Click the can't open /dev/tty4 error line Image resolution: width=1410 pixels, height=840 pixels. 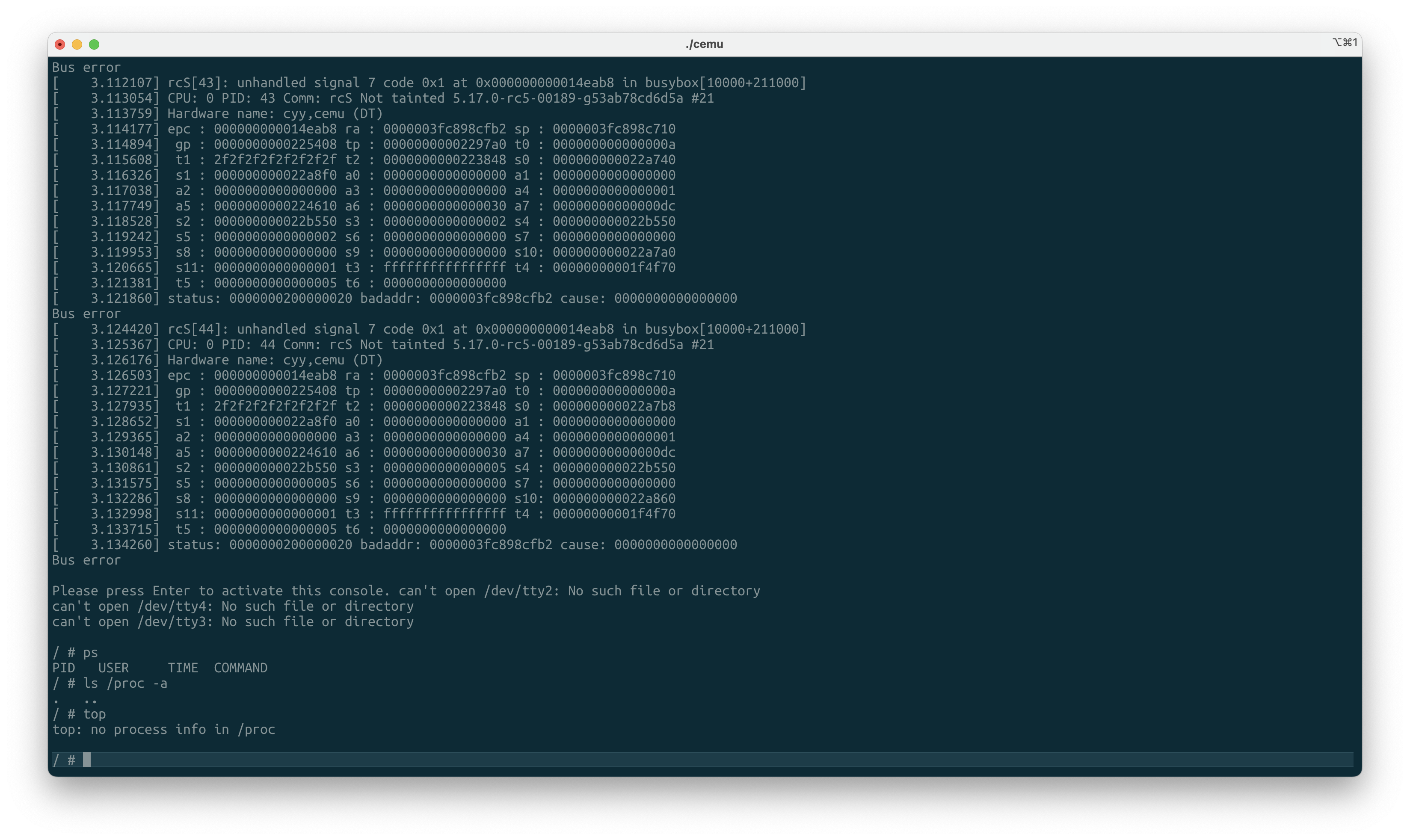pyautogui.click(x=233, y=606)
